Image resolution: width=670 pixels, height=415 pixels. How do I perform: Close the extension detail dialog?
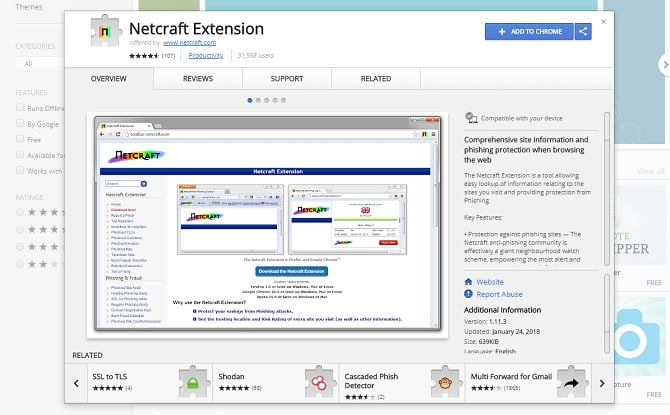(603, 22)
